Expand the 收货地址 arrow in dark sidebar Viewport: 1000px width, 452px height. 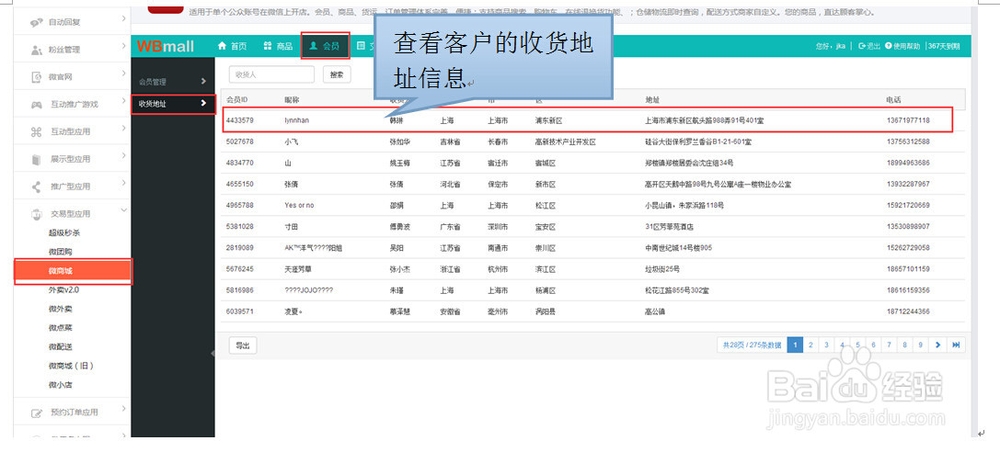point(203,103)
